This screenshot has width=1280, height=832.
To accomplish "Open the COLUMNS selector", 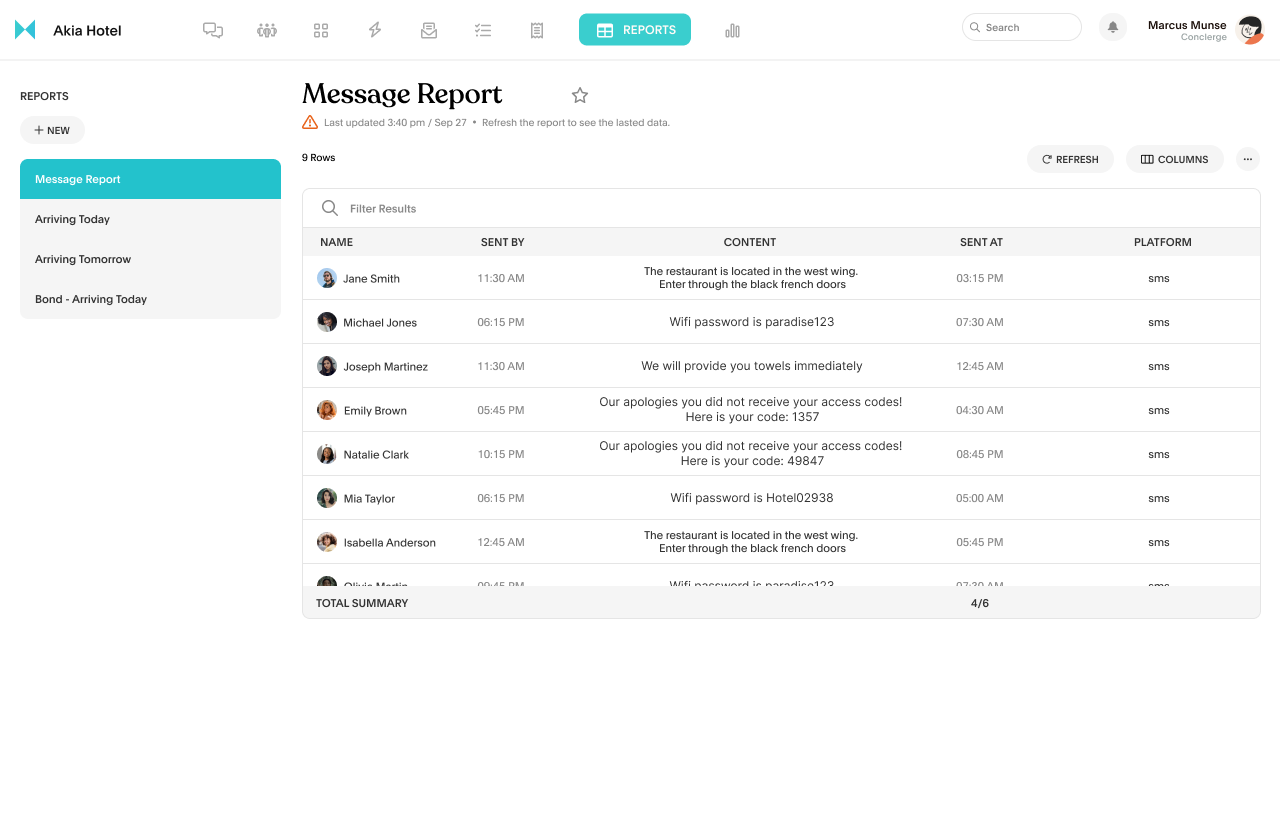I will pos(1174,159).
